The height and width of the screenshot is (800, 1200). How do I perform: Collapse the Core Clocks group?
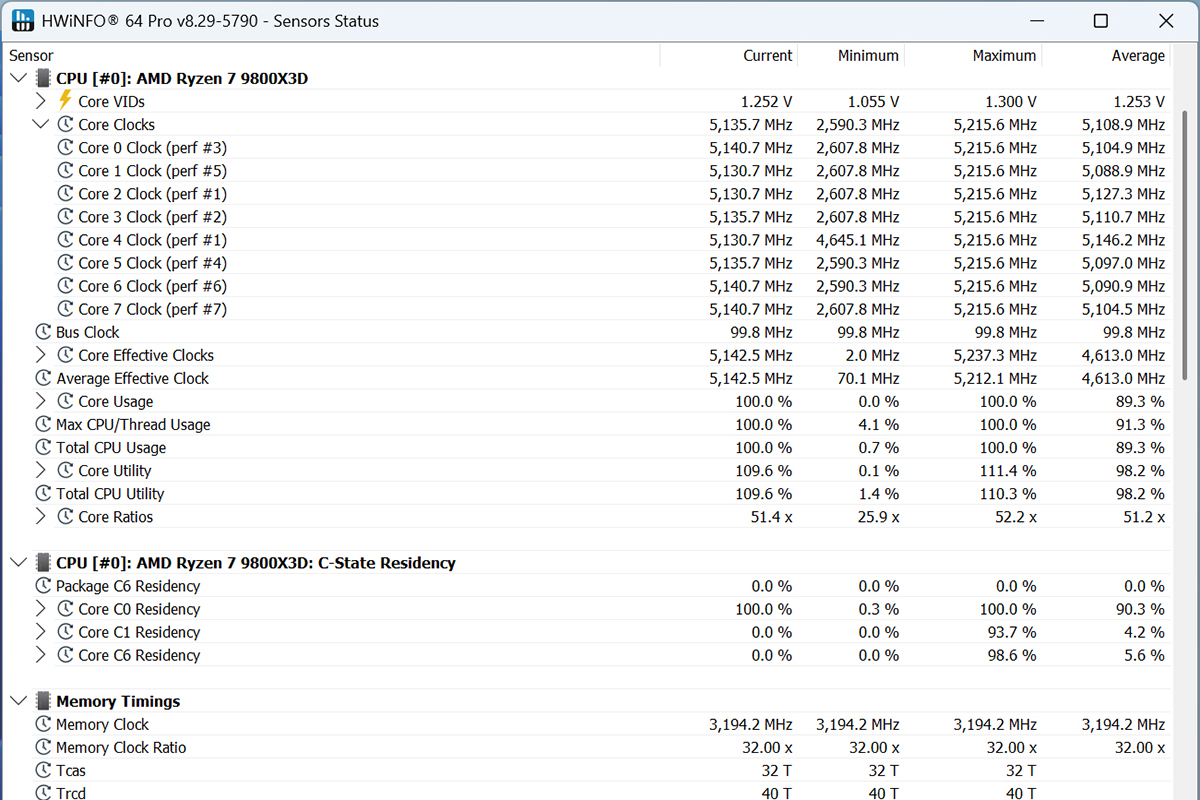[x=40, y=124]
